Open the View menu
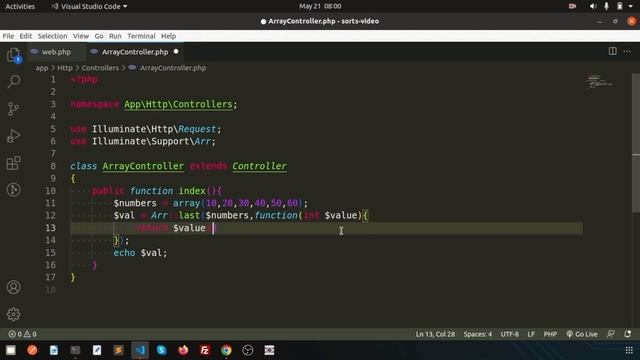640x360 pixels. point(81,36)
